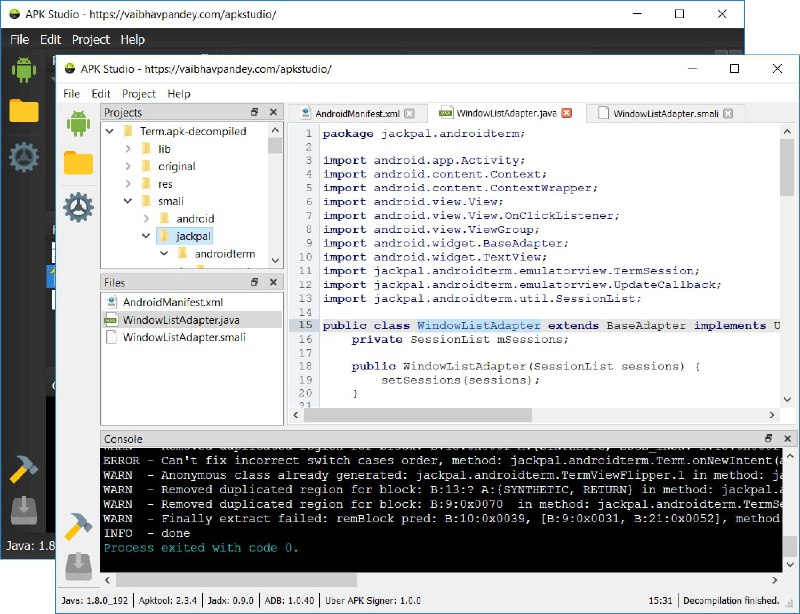Click the yellow folder icon in front window toolbar
Screen dimensions: 800x614
tap(78, 163)
